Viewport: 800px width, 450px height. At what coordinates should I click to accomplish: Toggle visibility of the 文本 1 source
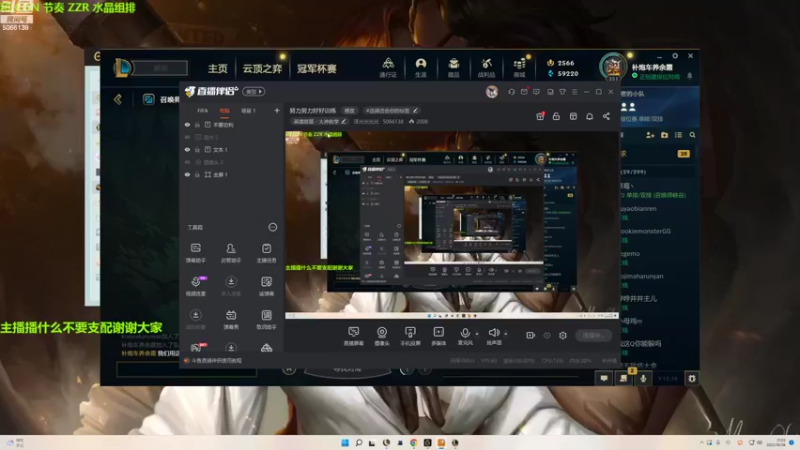point(187,149)
